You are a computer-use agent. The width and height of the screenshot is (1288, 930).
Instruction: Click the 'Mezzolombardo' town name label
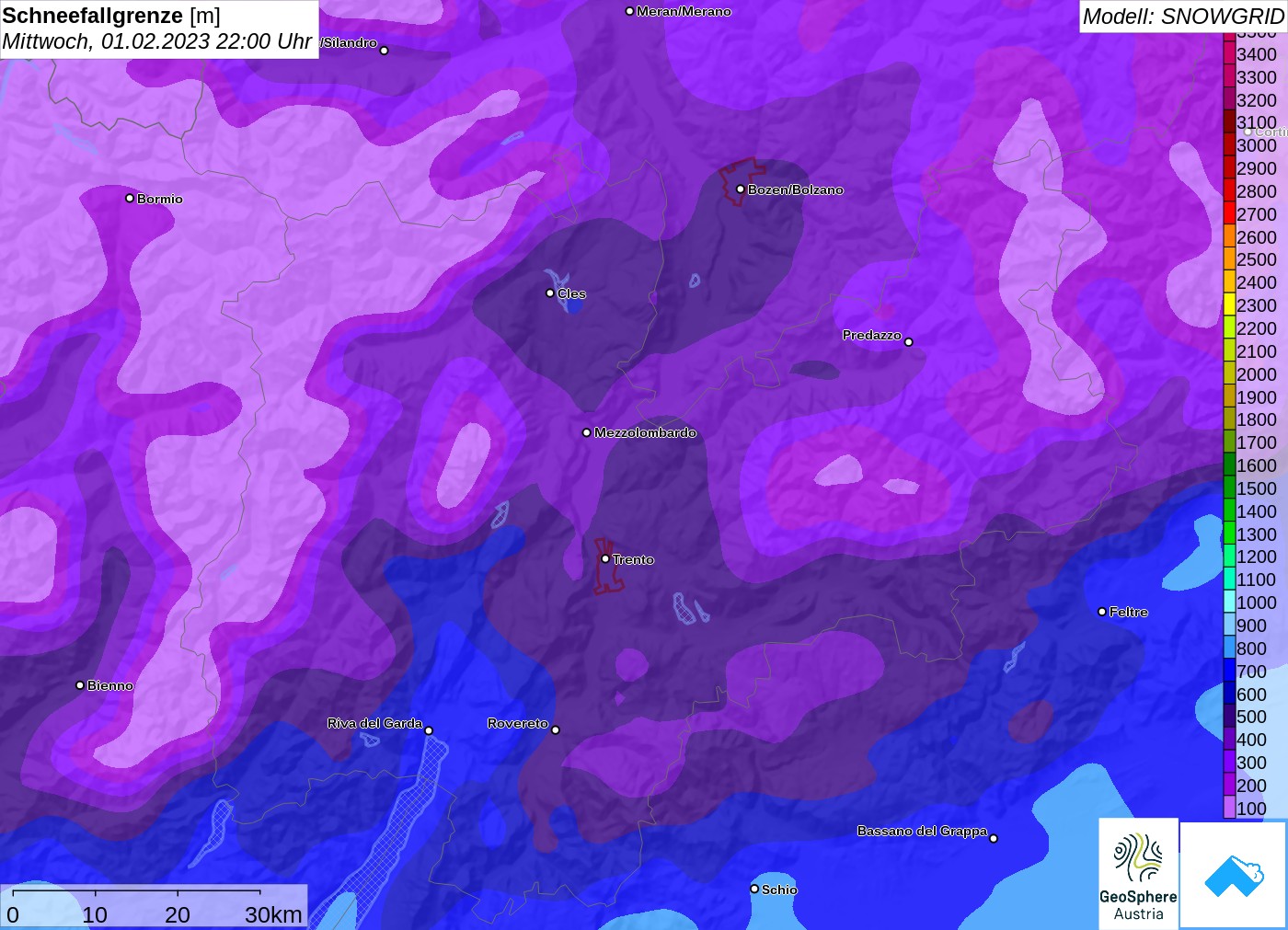645,432
